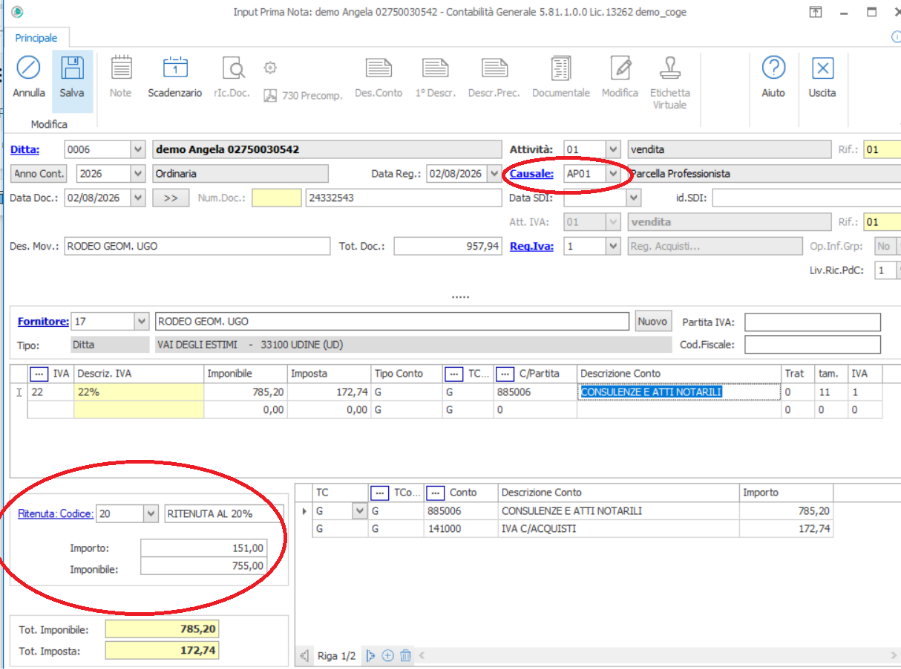This screenshot has height=669, width=901.
Task: Click the Fornitore link
Action: 43,321
